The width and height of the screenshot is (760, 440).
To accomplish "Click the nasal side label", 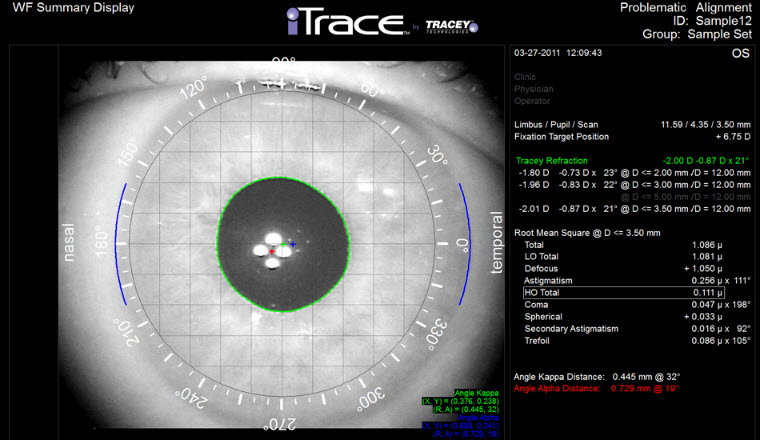I will [68, 242].
